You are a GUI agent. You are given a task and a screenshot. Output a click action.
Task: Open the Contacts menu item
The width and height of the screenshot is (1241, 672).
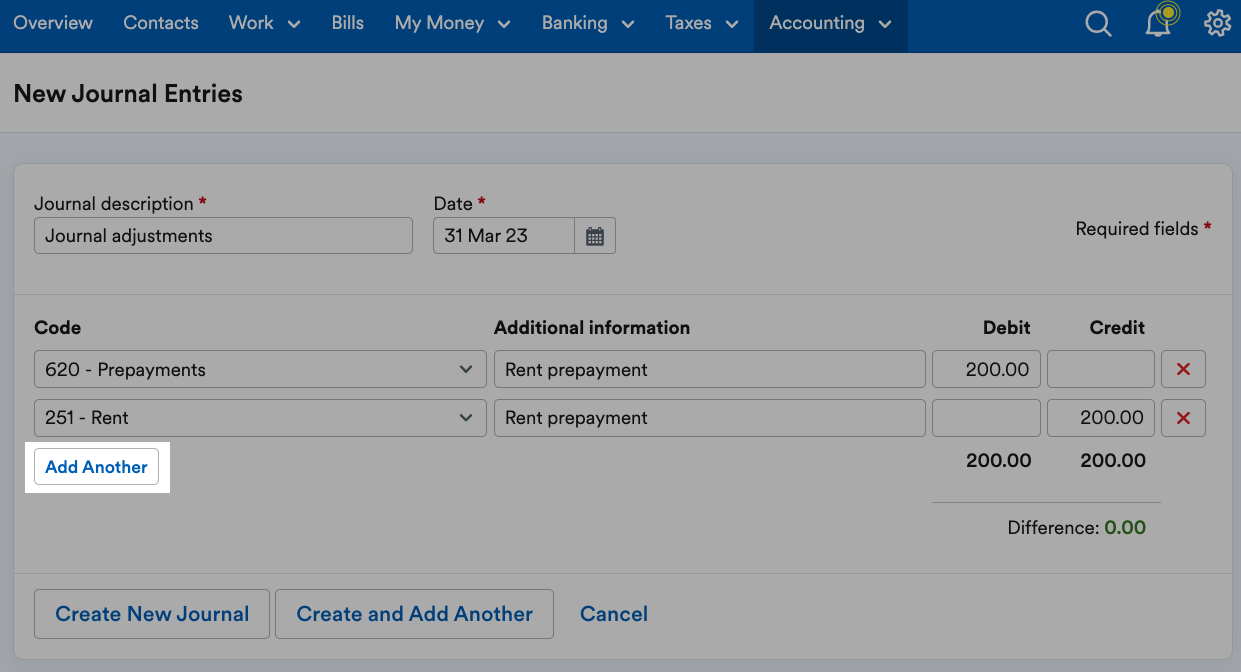pos(160,23)
